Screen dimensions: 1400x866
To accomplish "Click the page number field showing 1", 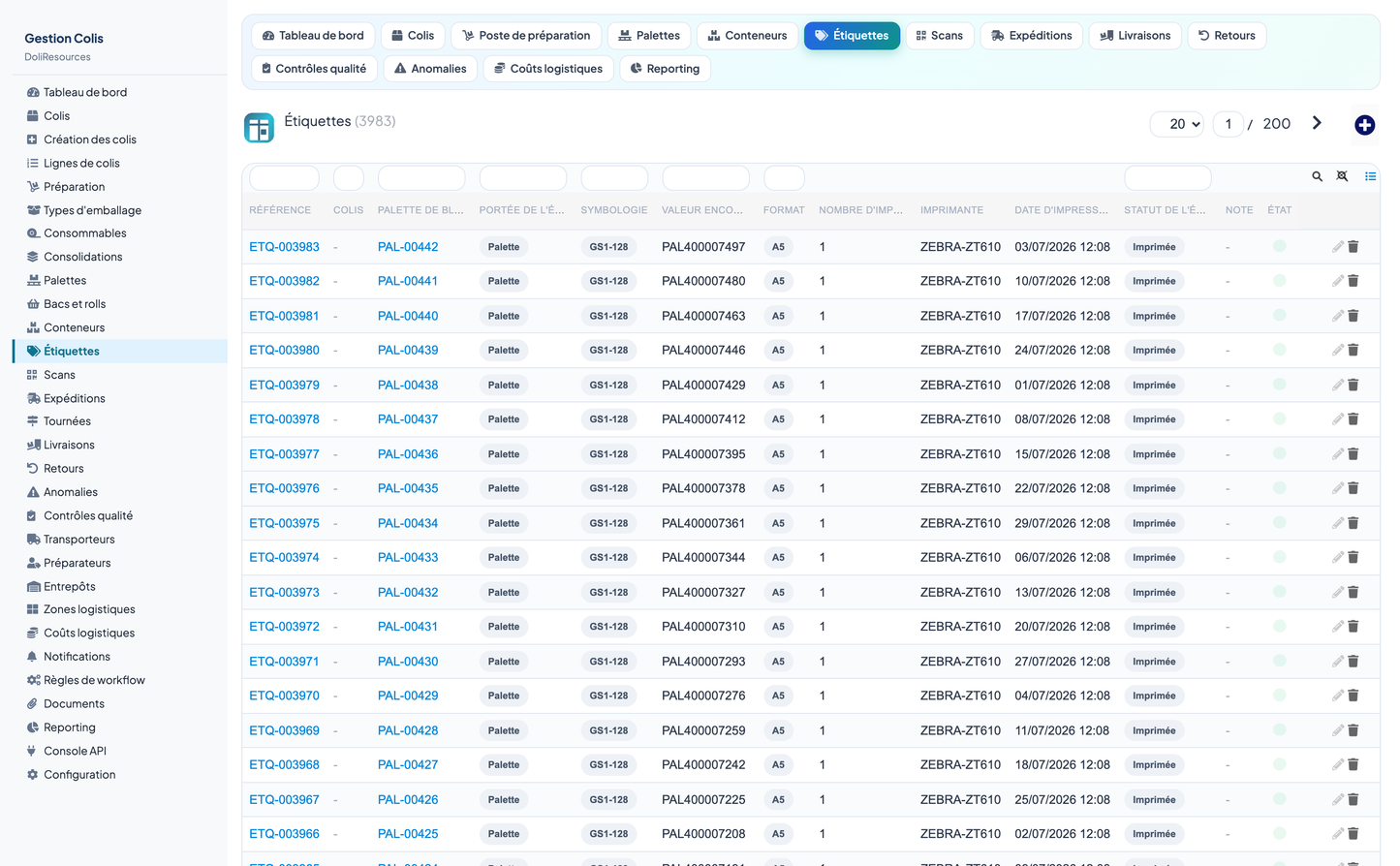I will (x=1229, y=124).
